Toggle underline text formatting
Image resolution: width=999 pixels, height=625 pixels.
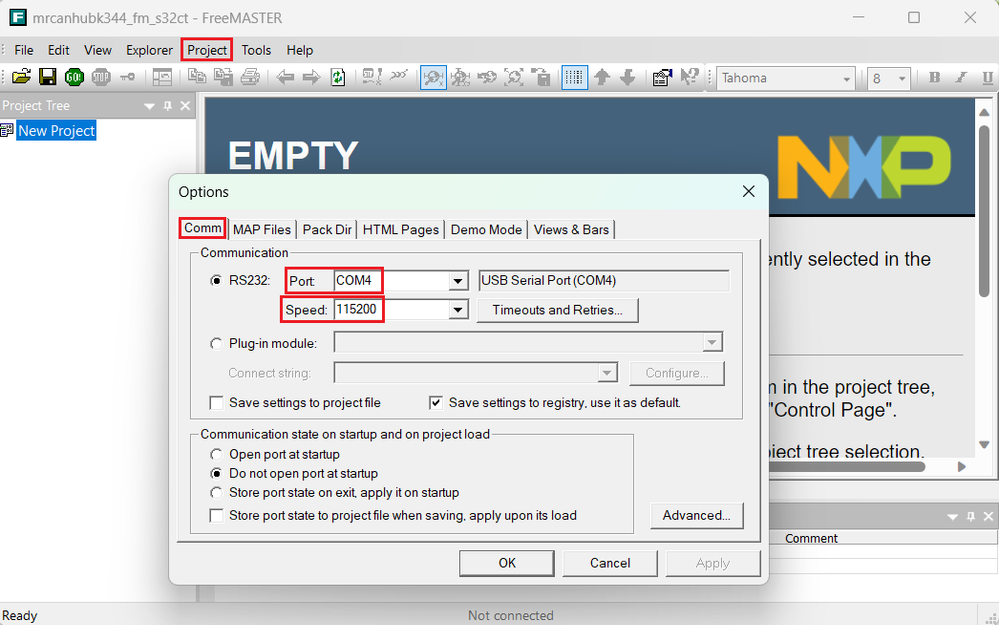(988, 78)
